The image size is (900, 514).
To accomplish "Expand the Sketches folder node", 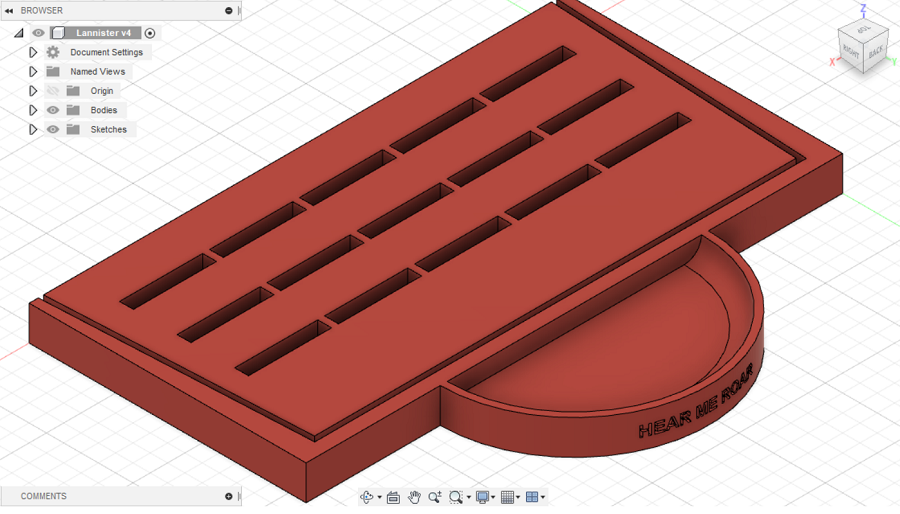I will coord(33,130).
